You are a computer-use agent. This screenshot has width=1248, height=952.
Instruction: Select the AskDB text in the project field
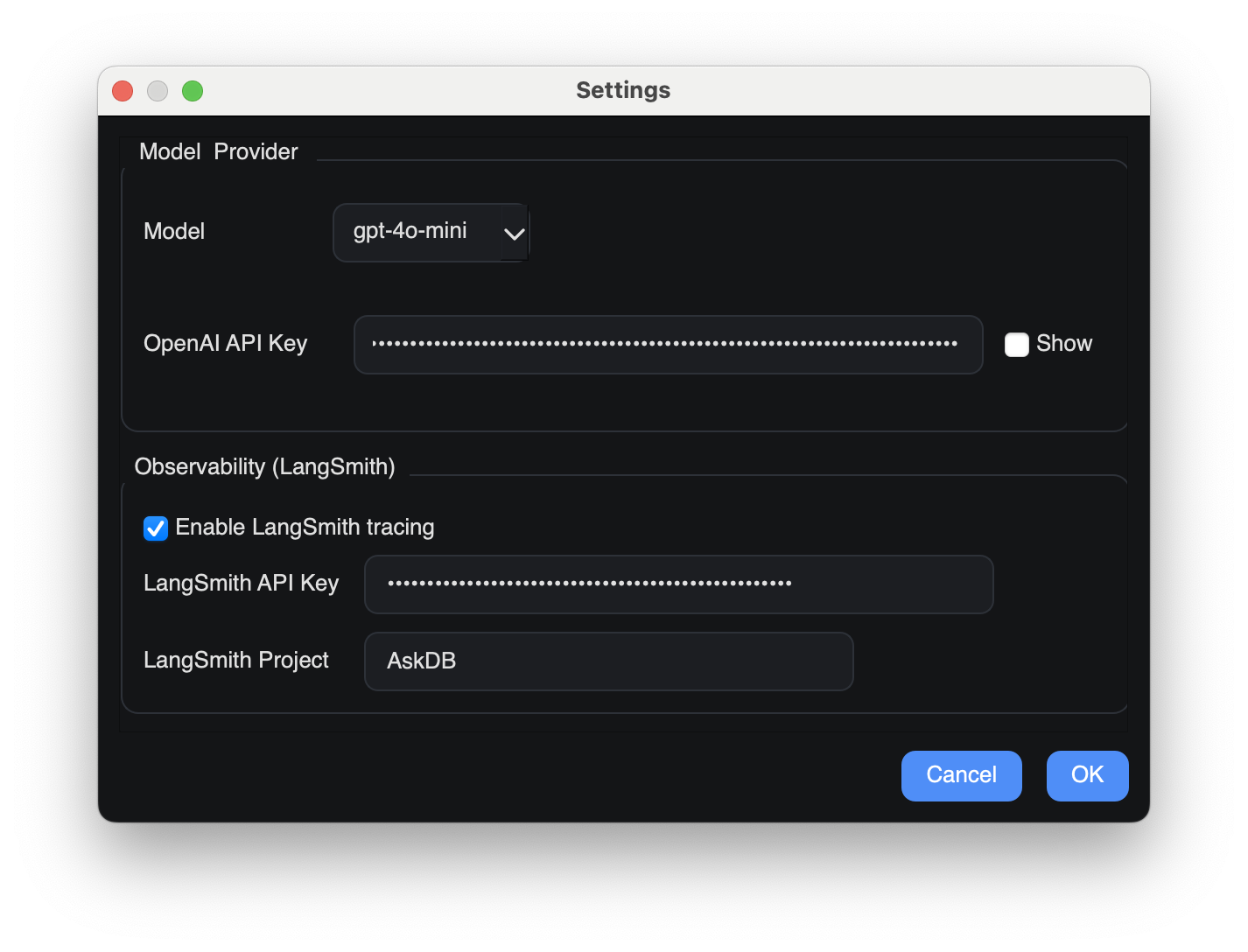(423, 661)
